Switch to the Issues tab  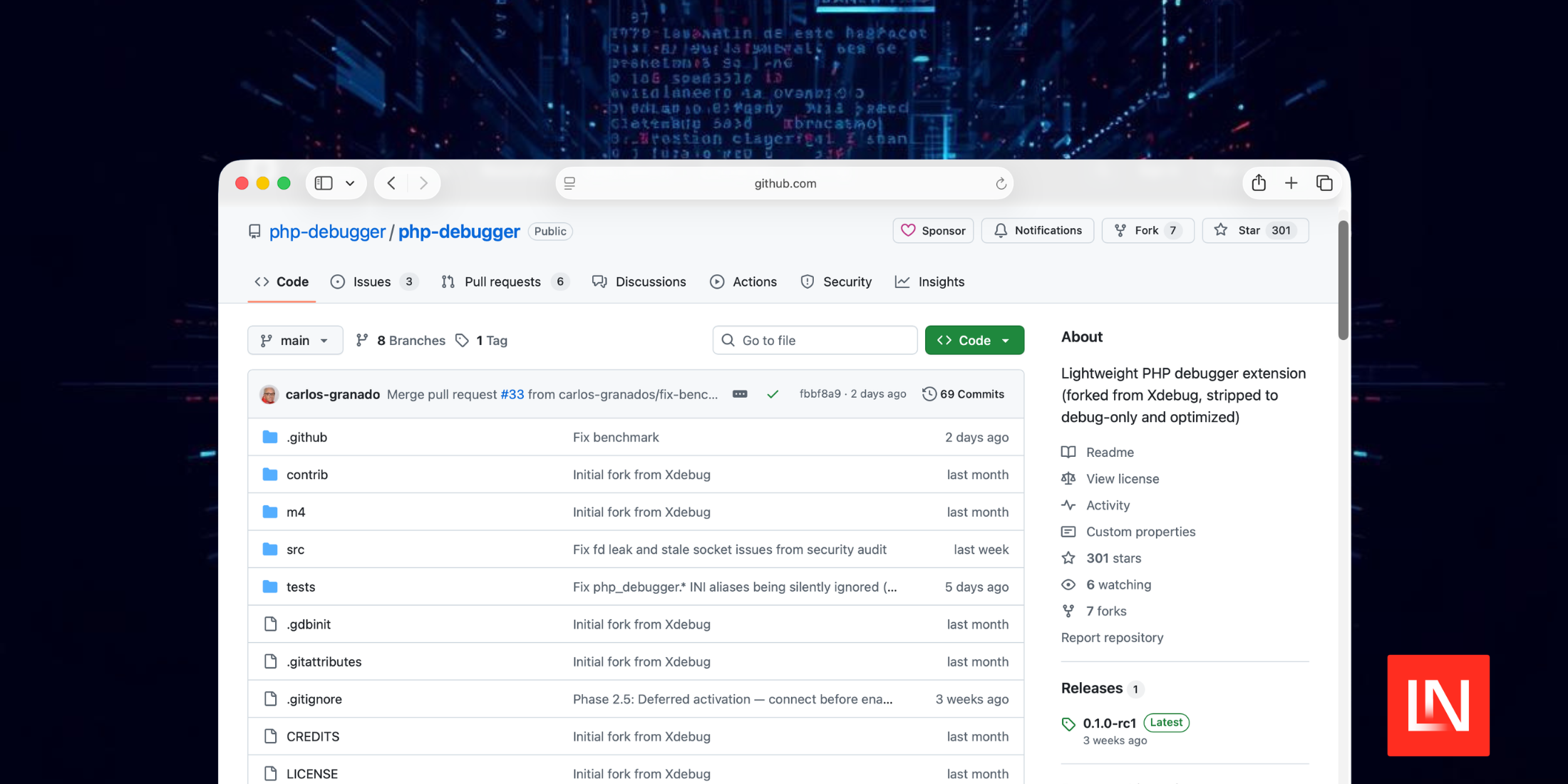point(372,282)
